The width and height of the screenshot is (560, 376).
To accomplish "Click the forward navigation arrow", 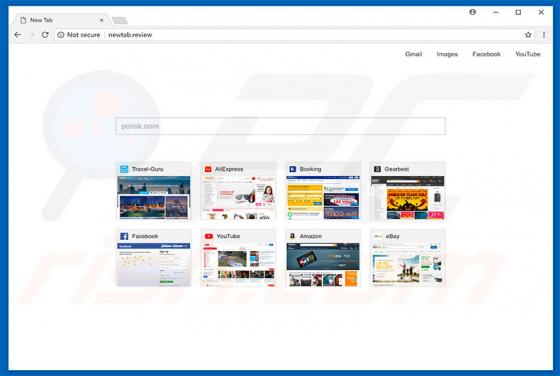I will [x=31, y=35].
